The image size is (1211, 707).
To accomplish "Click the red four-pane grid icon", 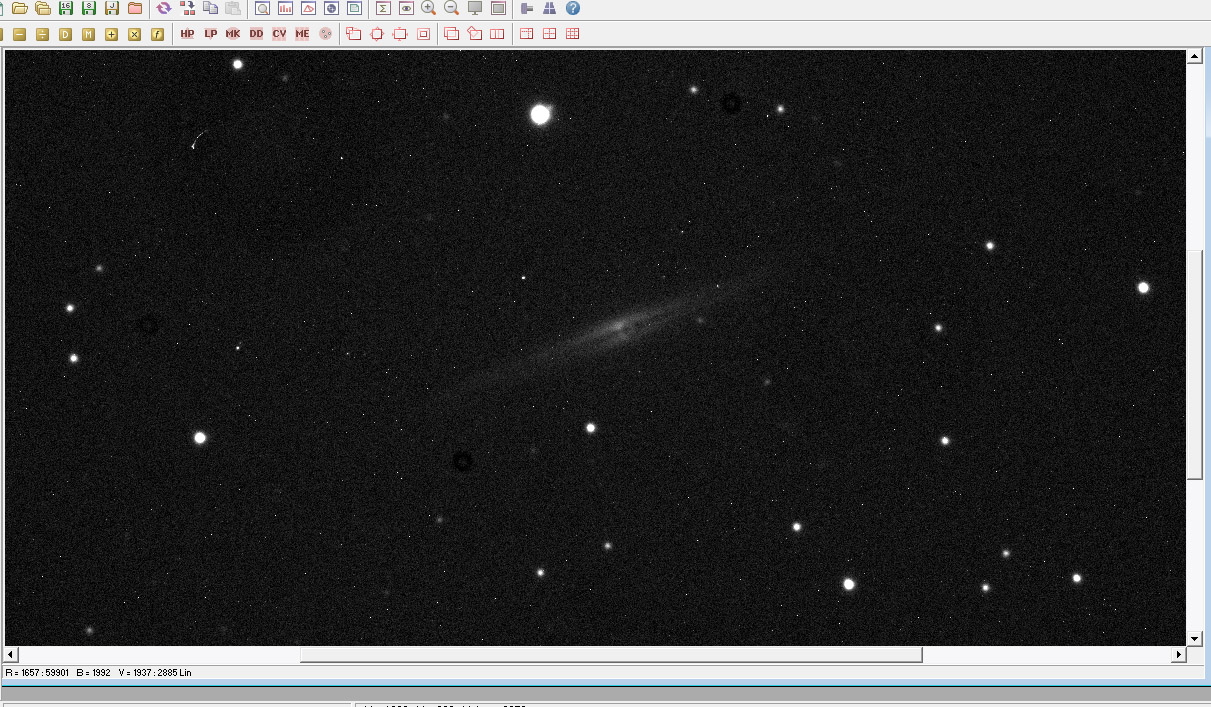I will tap(550, 34).
